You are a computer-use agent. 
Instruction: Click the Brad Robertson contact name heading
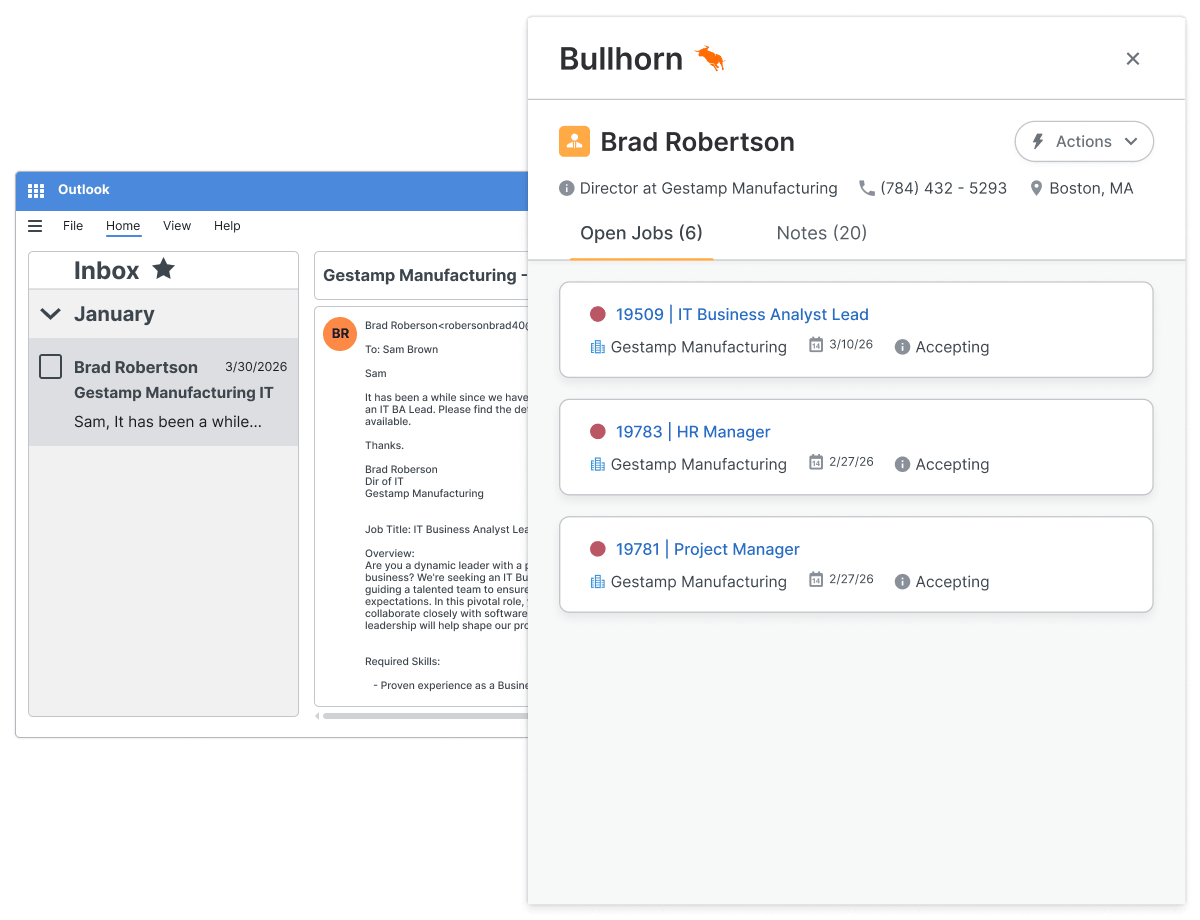pos(697,142)
